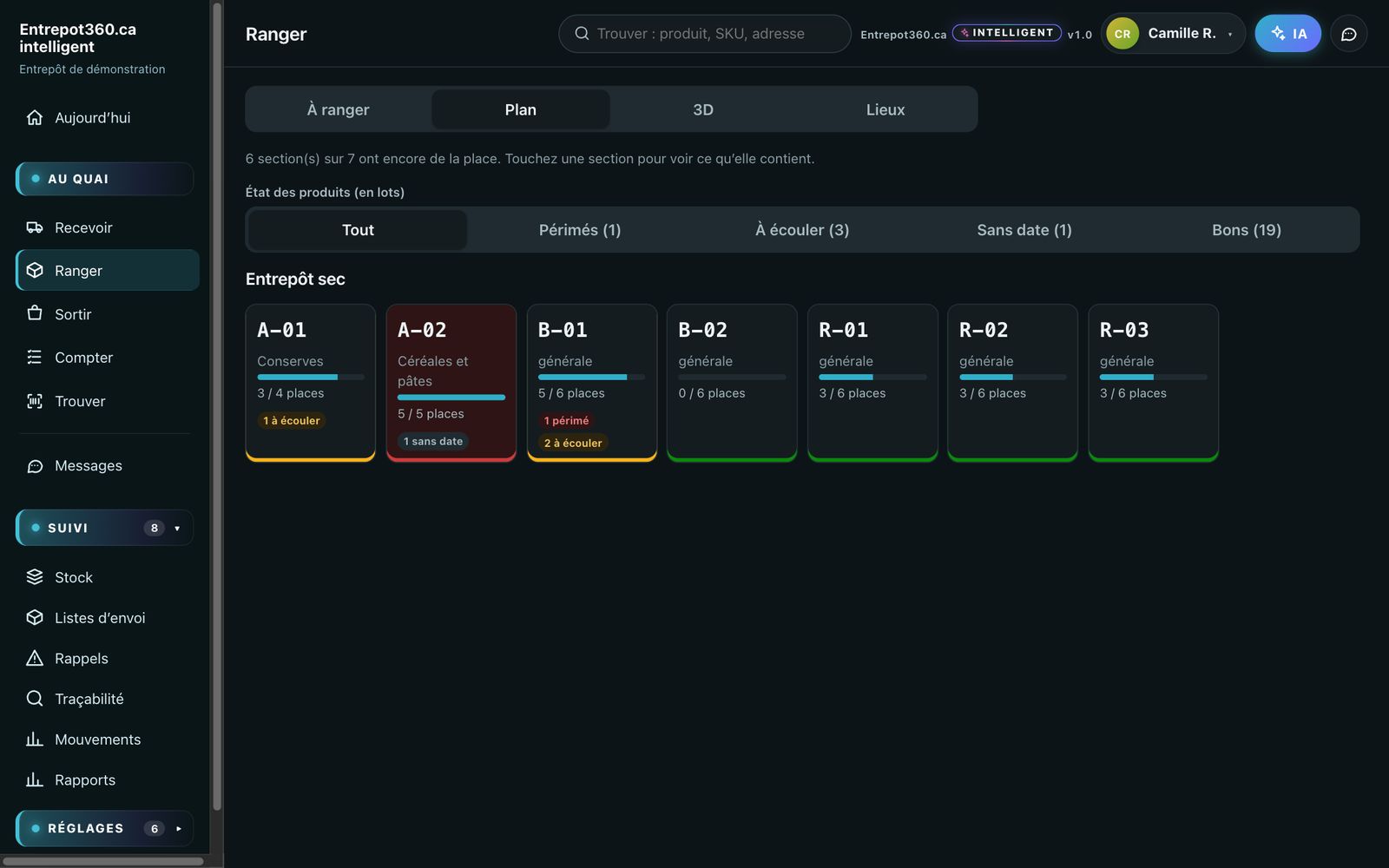Click the bag icon beside Sortir
1389x868 pixels.
click(35, 313)
